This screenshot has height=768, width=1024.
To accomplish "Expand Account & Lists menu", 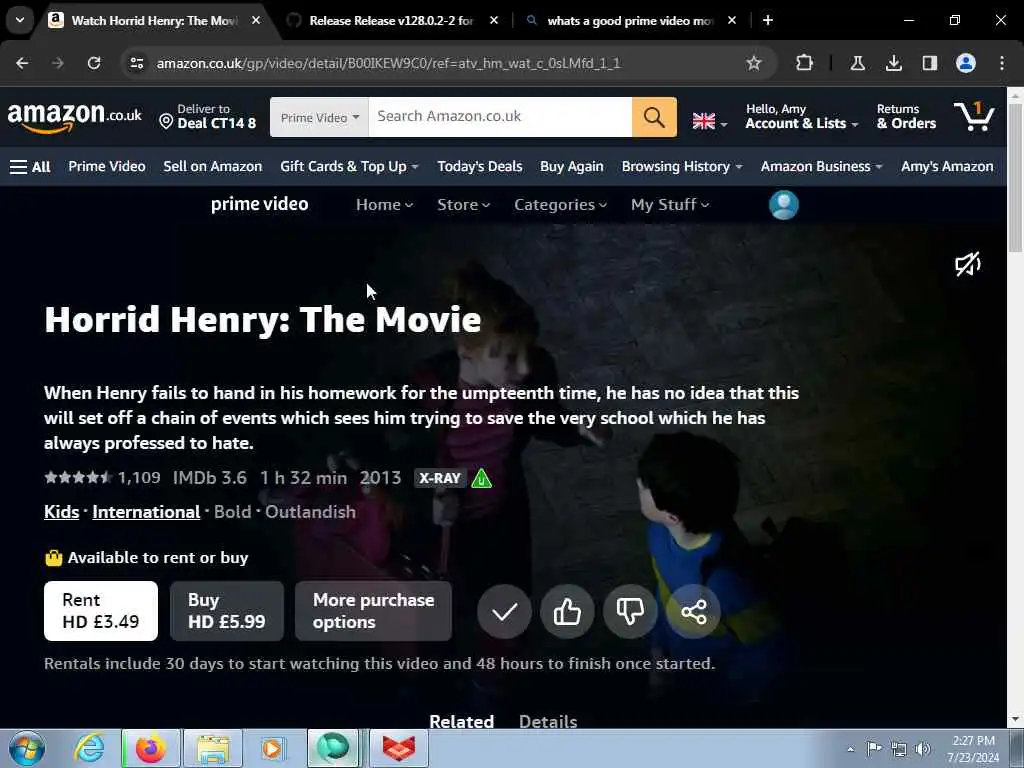I will tap(801, 116).
